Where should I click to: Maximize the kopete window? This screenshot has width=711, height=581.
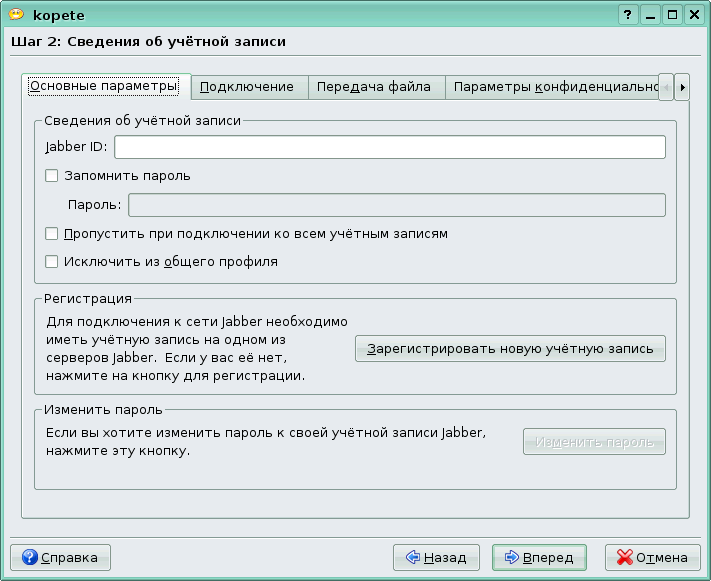[673, 15]
